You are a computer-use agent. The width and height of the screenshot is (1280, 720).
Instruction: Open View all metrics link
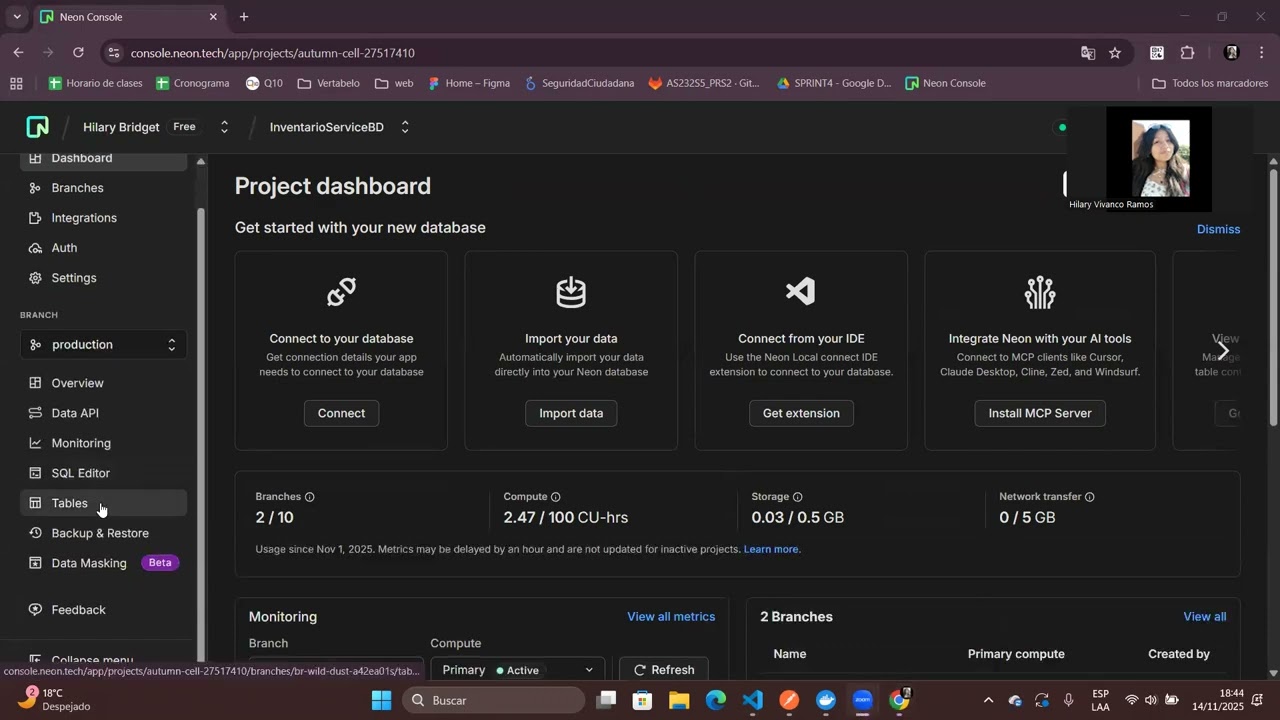point(671,617)
